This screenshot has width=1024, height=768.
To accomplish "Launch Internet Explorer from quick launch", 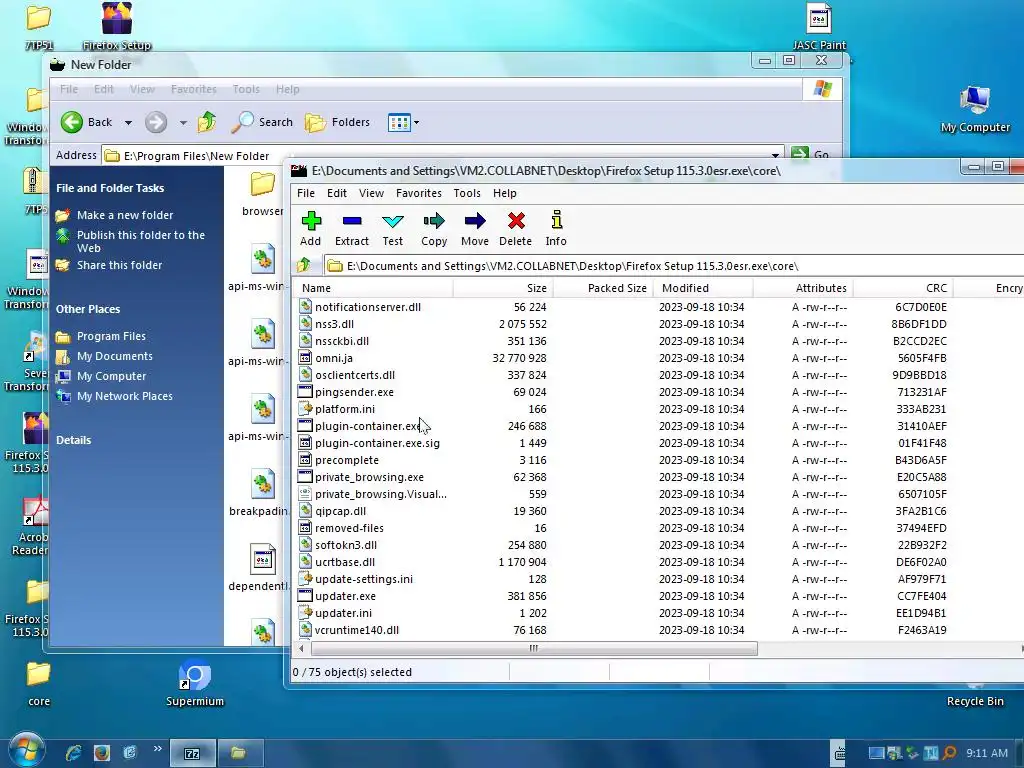I will tap(73, 753).
